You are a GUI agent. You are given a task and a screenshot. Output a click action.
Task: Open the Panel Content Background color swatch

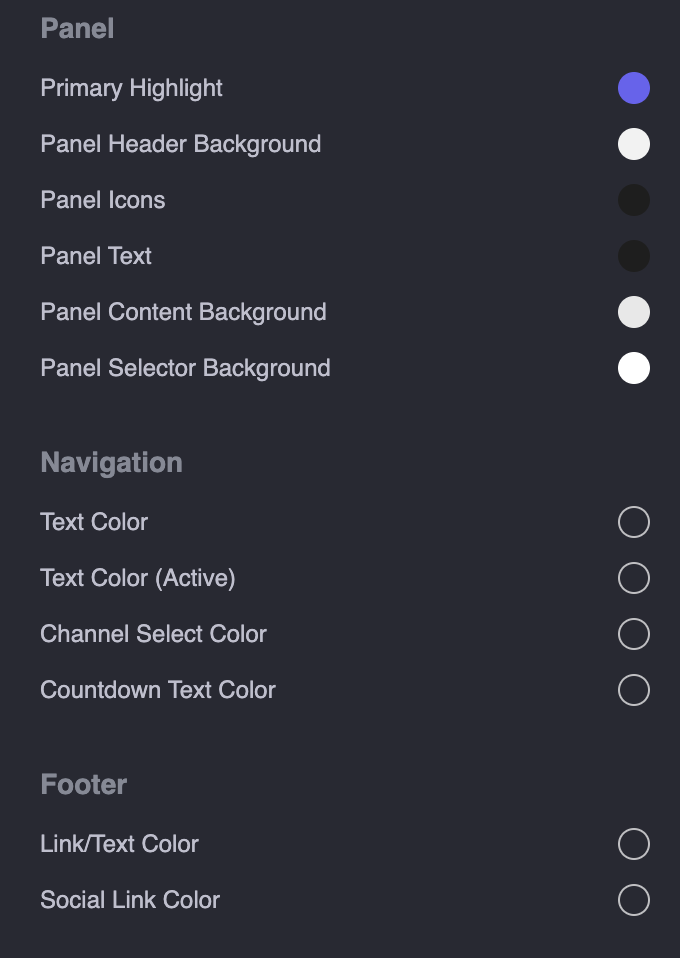pos(634,312)
